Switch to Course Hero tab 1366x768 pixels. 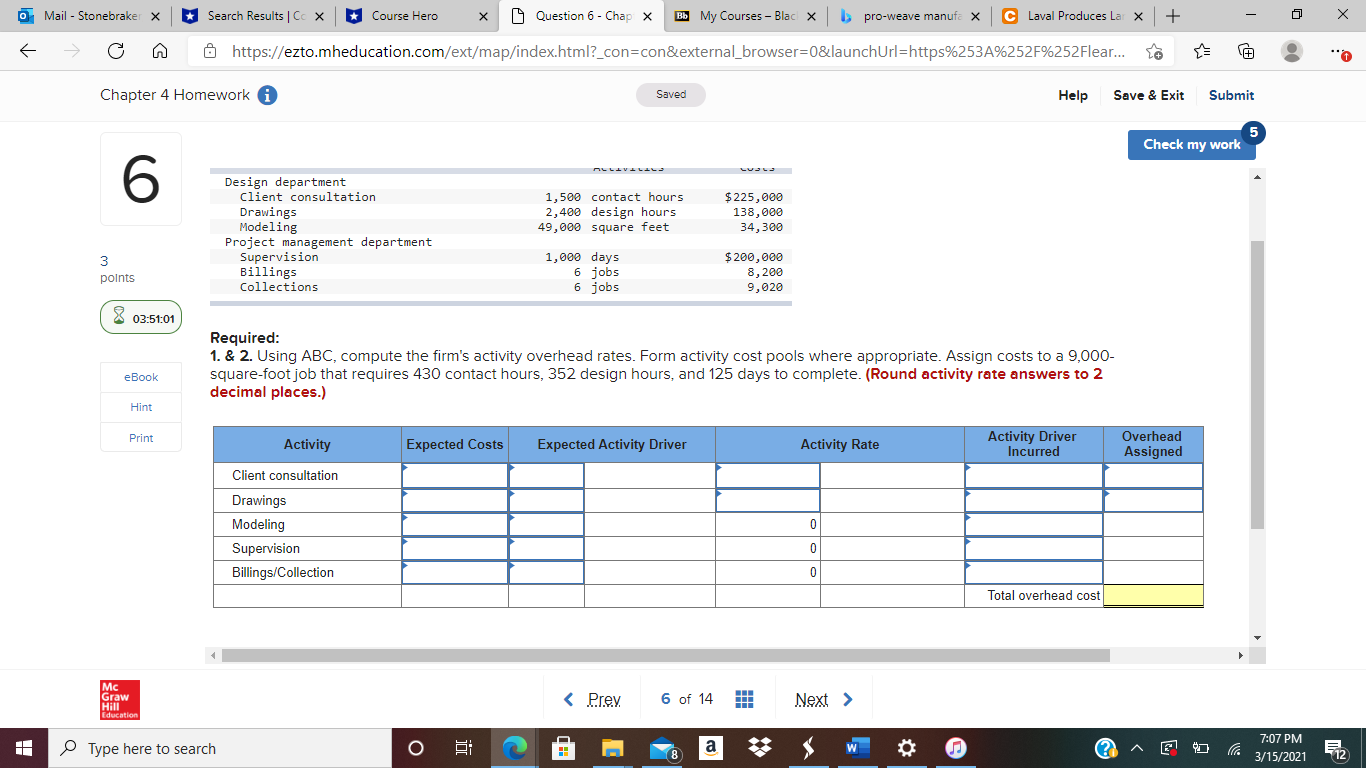coord(415,16)
